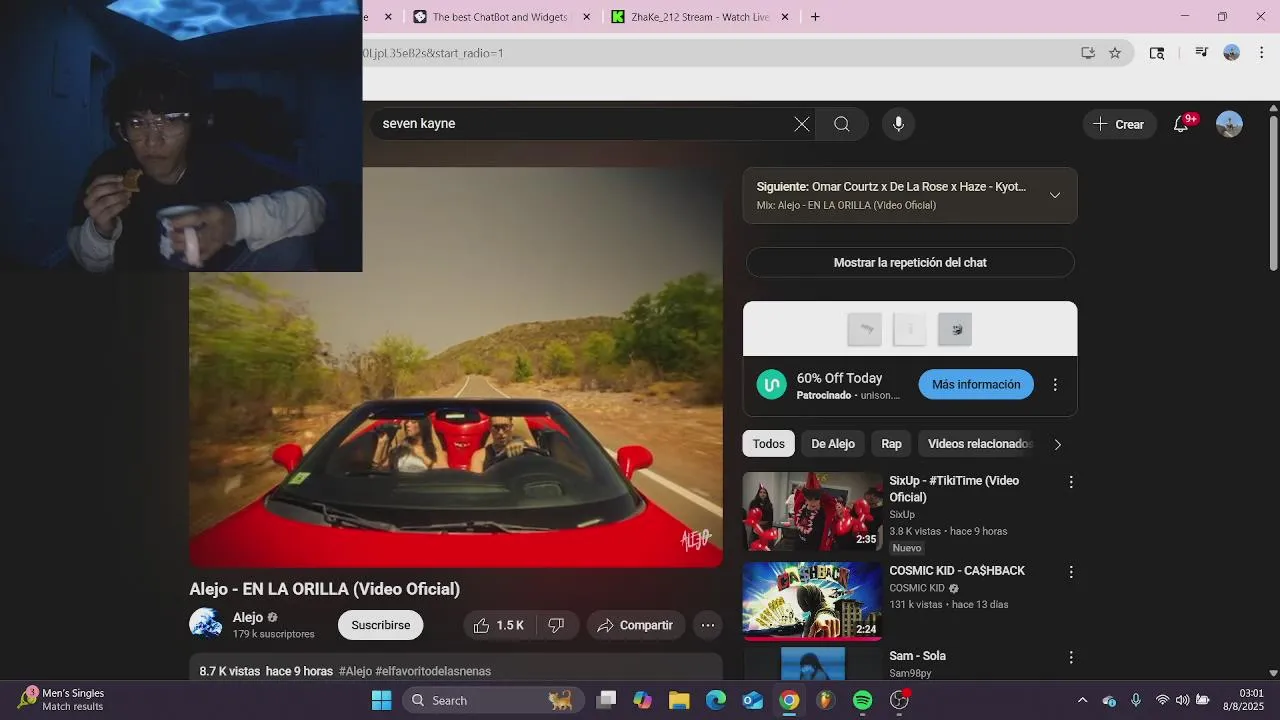Open OBS Studio from taskbar
1280x720 pixels.
coord(900,700)
